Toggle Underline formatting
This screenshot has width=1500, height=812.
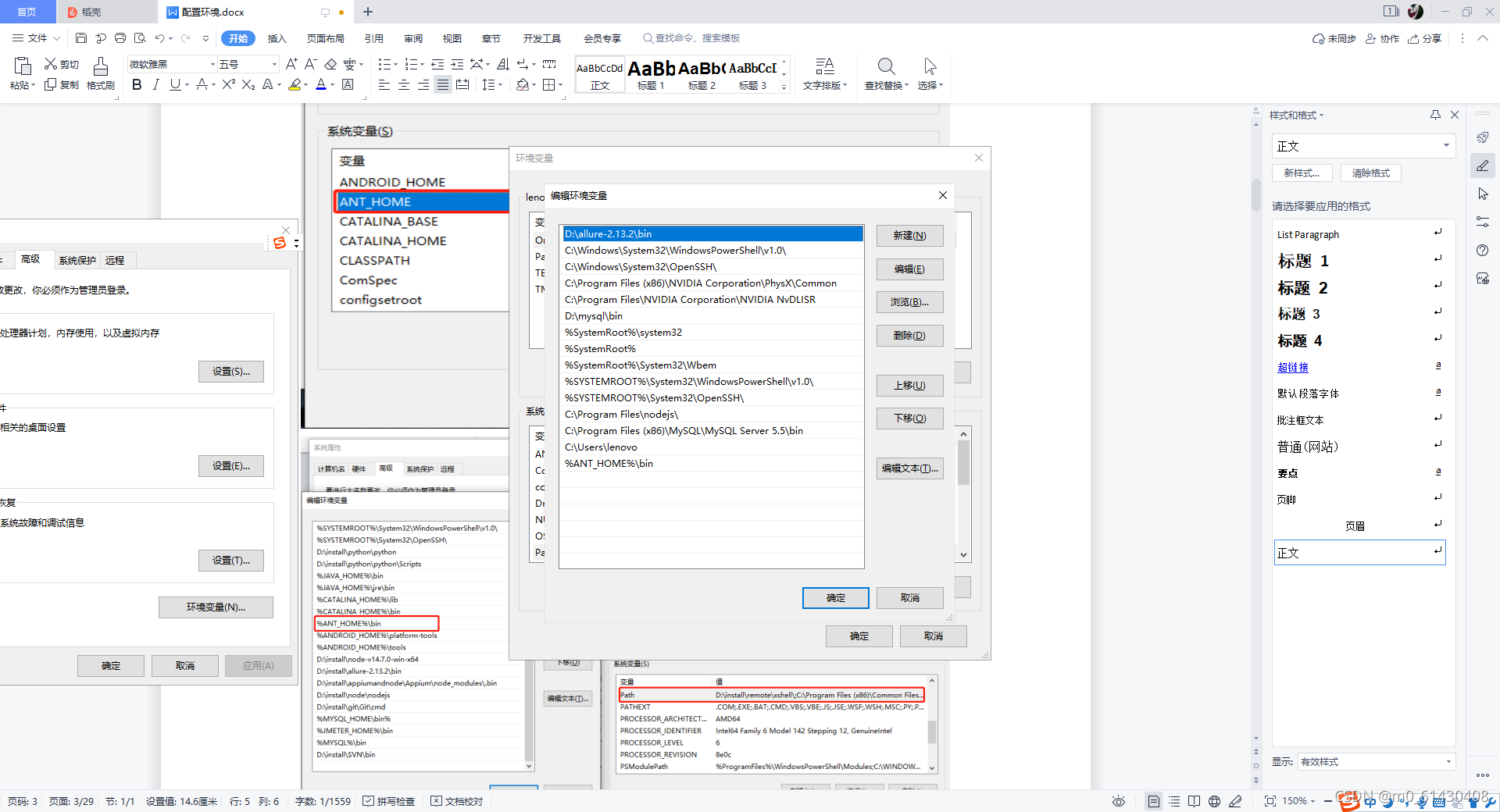pos(175,84)
